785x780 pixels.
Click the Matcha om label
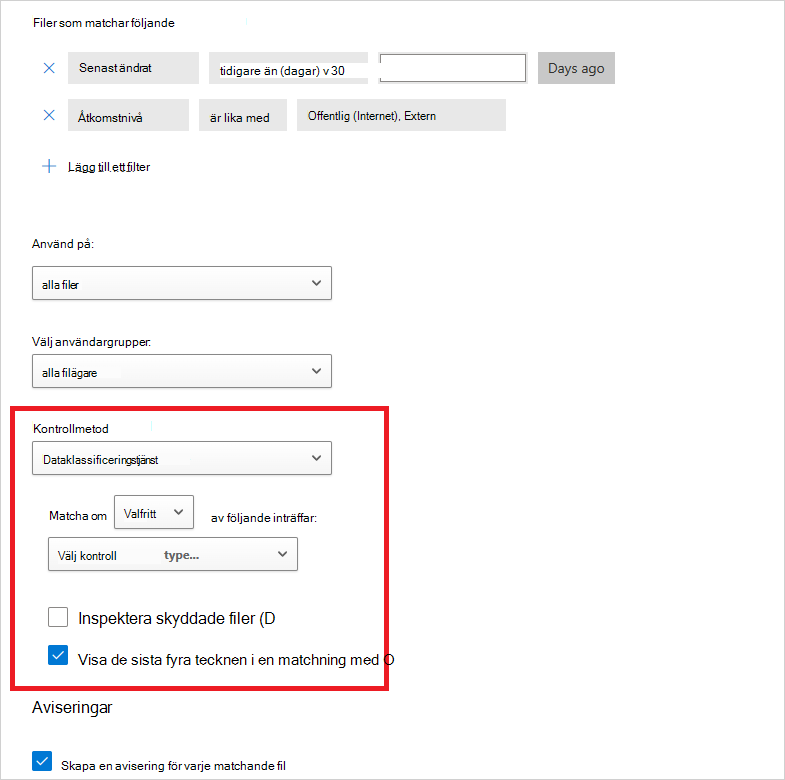[78, 516]
